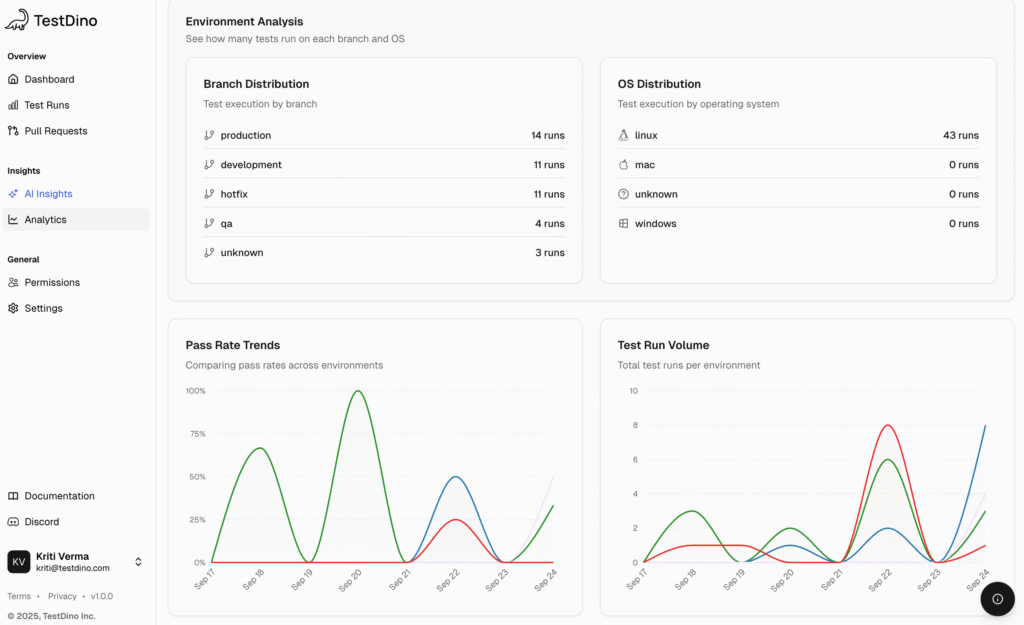Click the TestDino dinosaur logo

[x=18, y=19]
